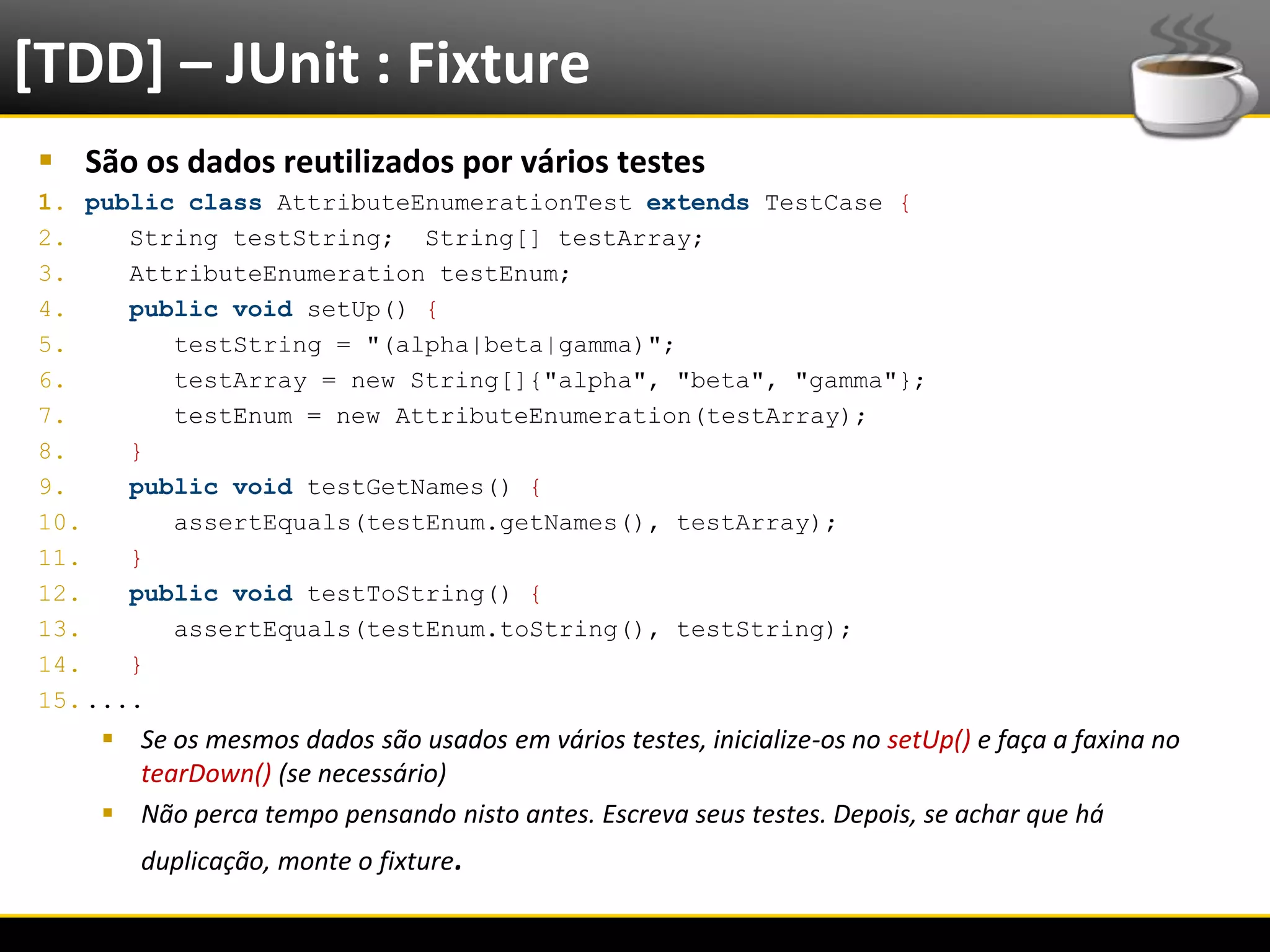
Task: Click the closing brace on line 8
Action: (x=136, y=452)
